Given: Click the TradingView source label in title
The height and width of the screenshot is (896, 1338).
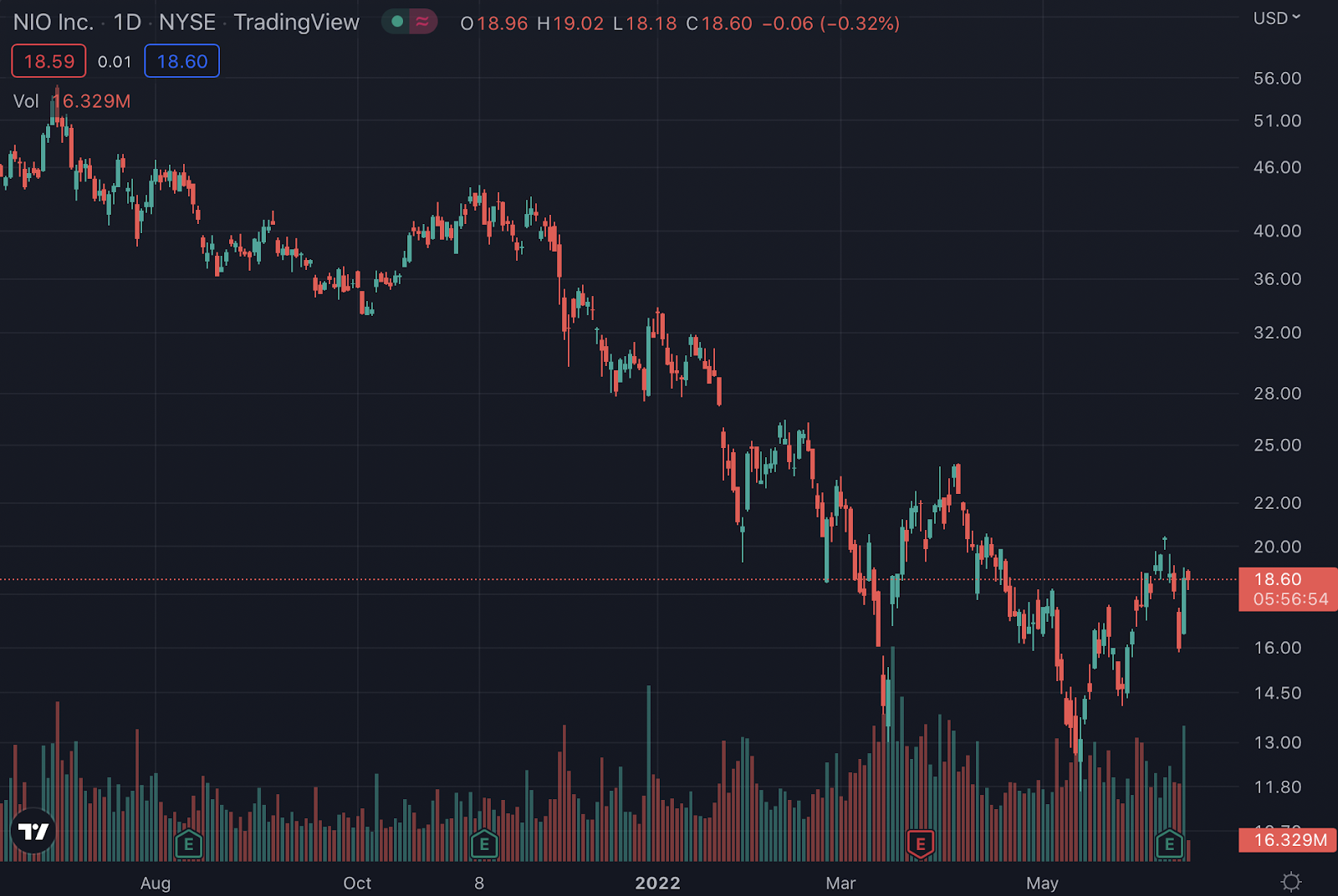Looking at the screenshot, I should coord(297,23).
